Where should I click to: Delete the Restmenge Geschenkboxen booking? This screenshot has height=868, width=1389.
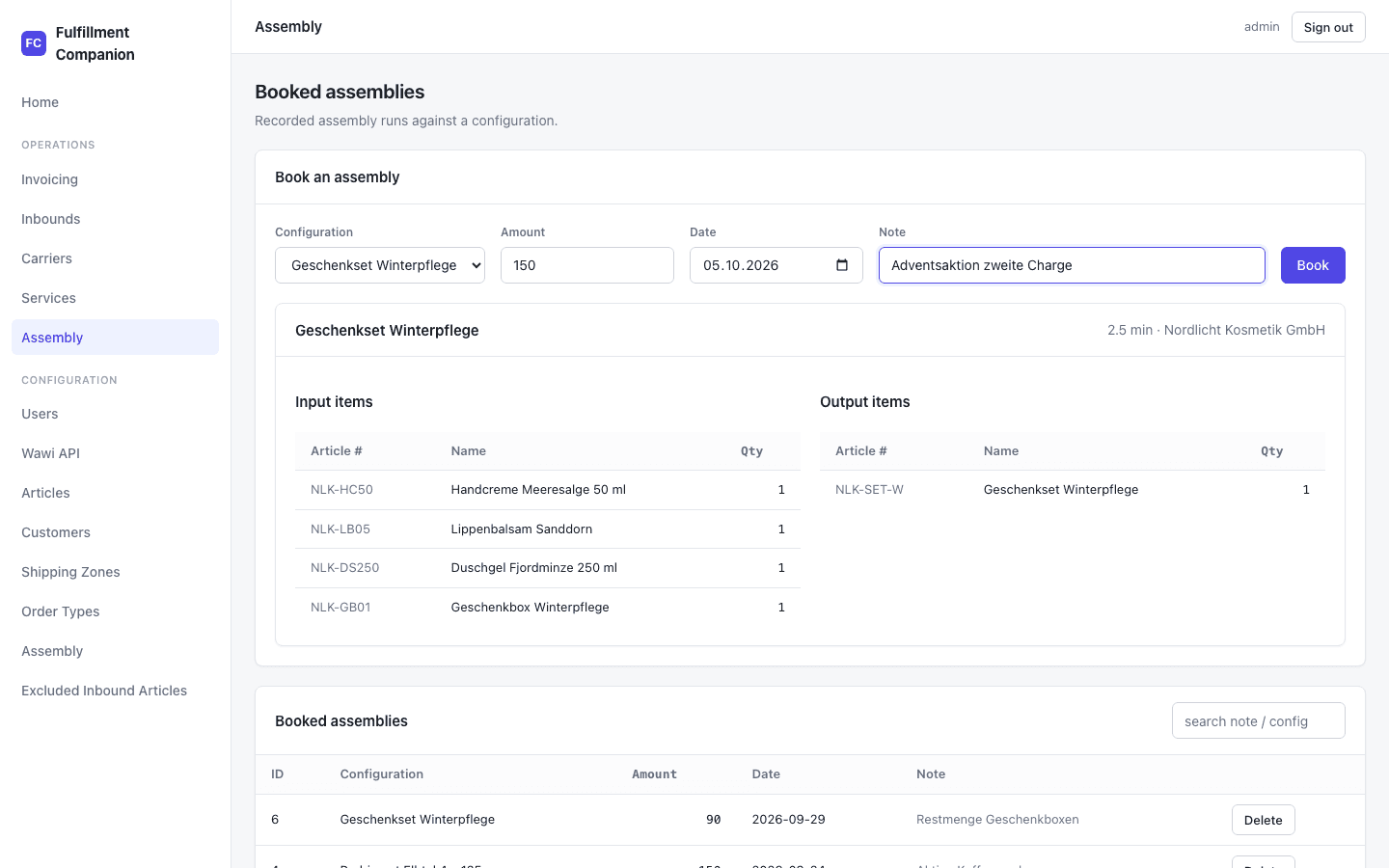pyautogui.click(x=1263, y=820)
